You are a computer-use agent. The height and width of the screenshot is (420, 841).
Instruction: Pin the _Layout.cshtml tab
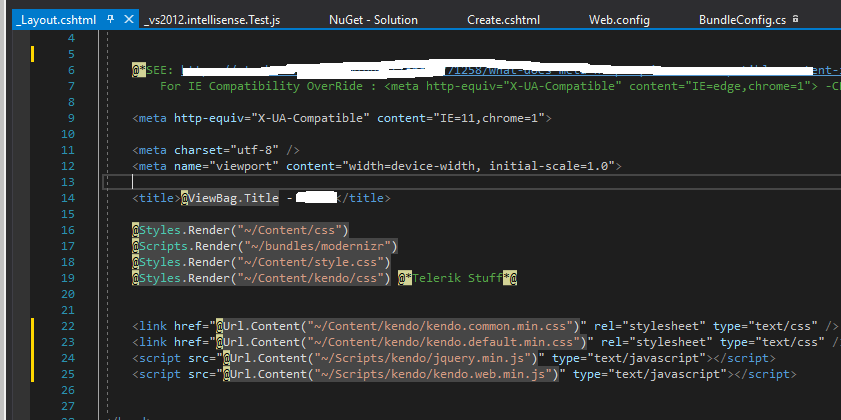click(111, 19)
